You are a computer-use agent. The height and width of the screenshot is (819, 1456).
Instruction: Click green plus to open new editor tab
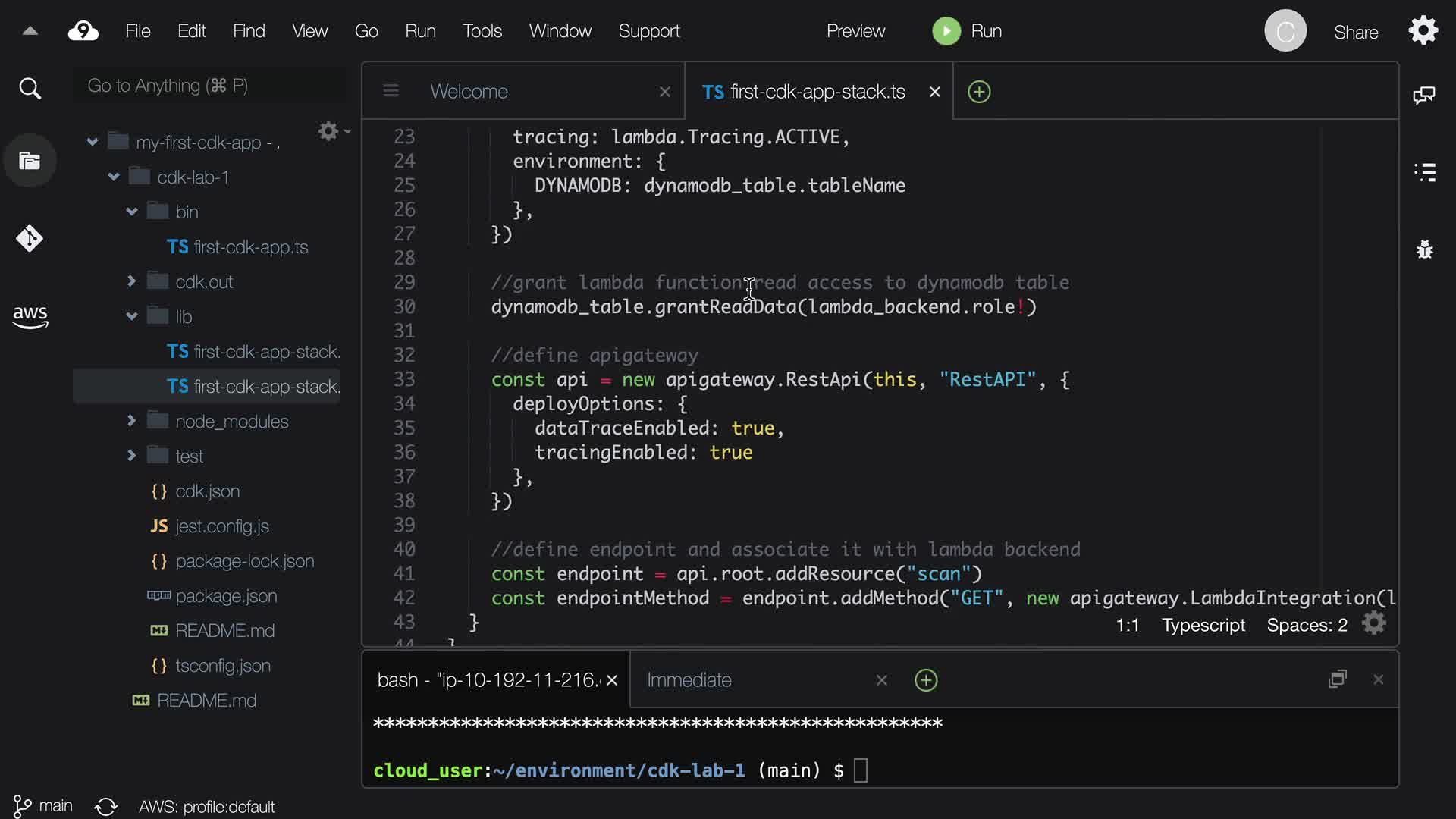click(979, 92)
